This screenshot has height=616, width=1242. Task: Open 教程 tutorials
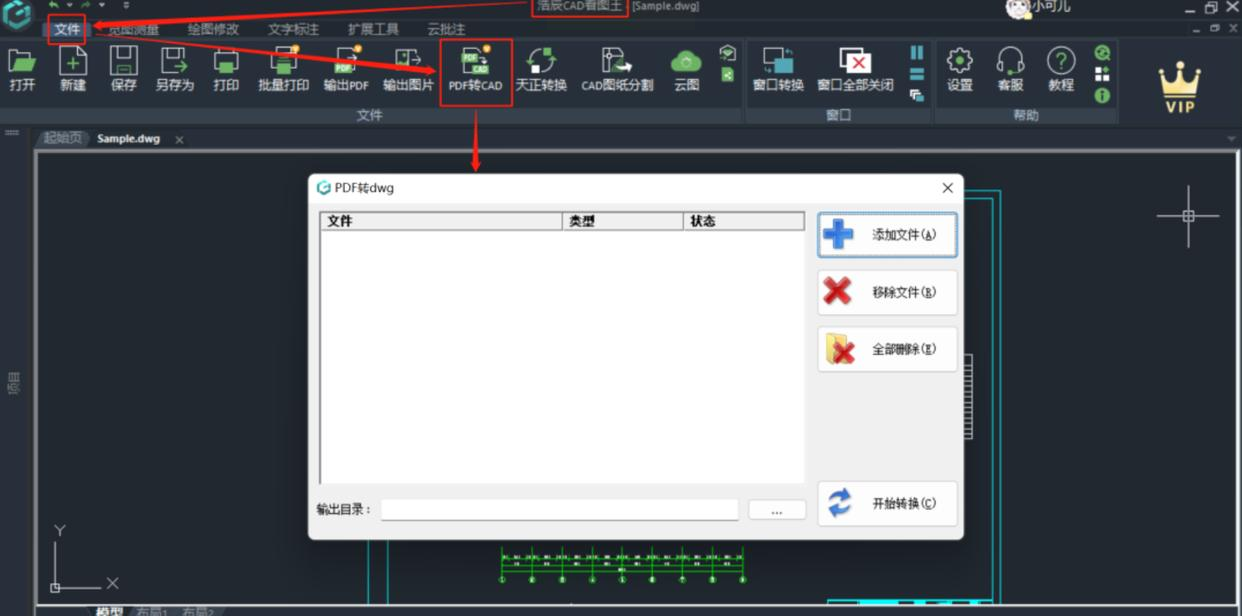point(1061,69)
